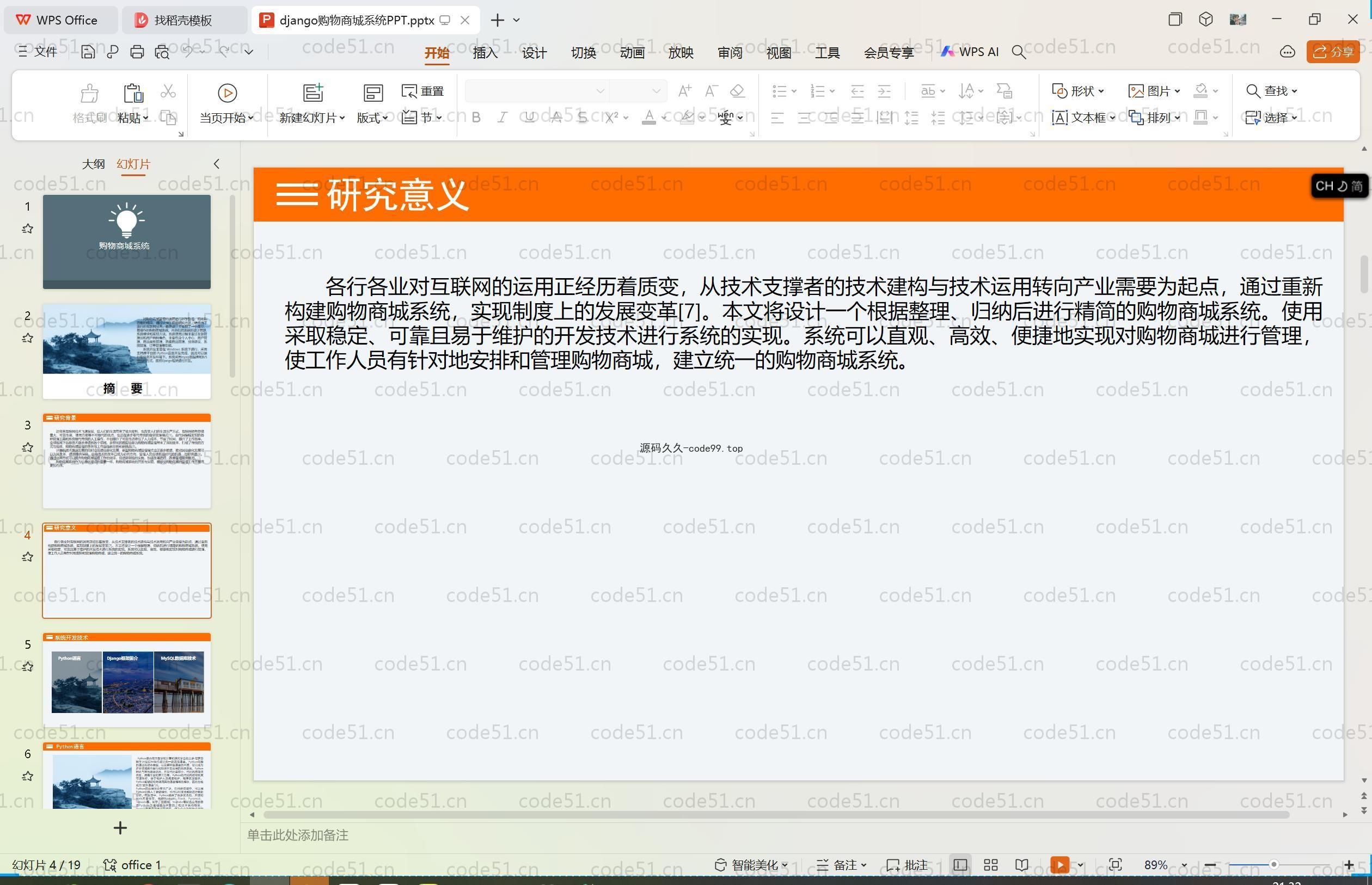Open the font name combo box
Viewport: 1372px width, 885px height.
point(536,91)
